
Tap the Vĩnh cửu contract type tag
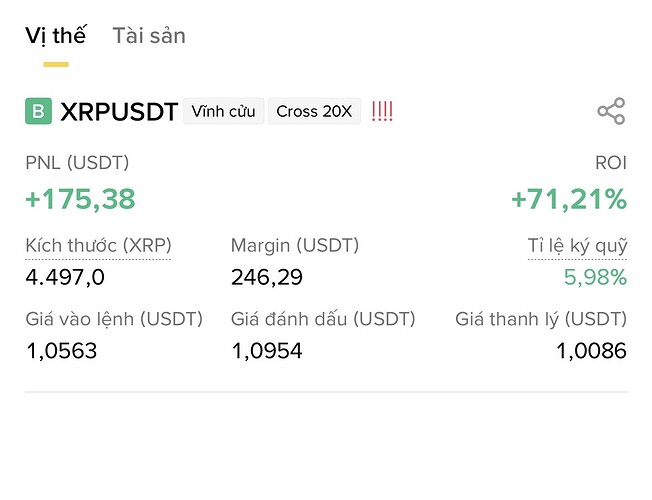point(224,111)
